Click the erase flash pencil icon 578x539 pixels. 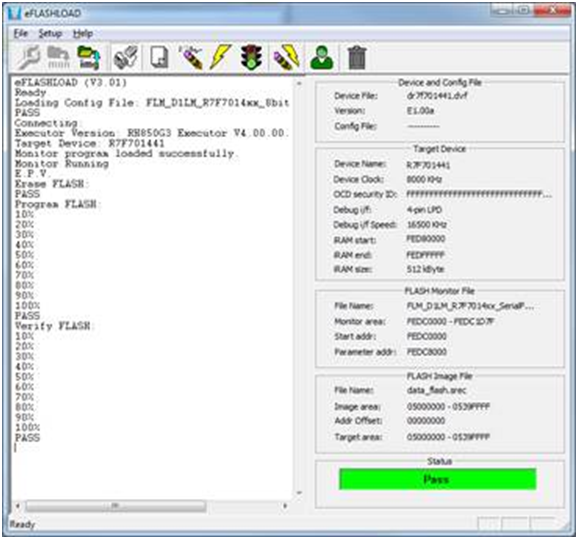tap(191, 57)
